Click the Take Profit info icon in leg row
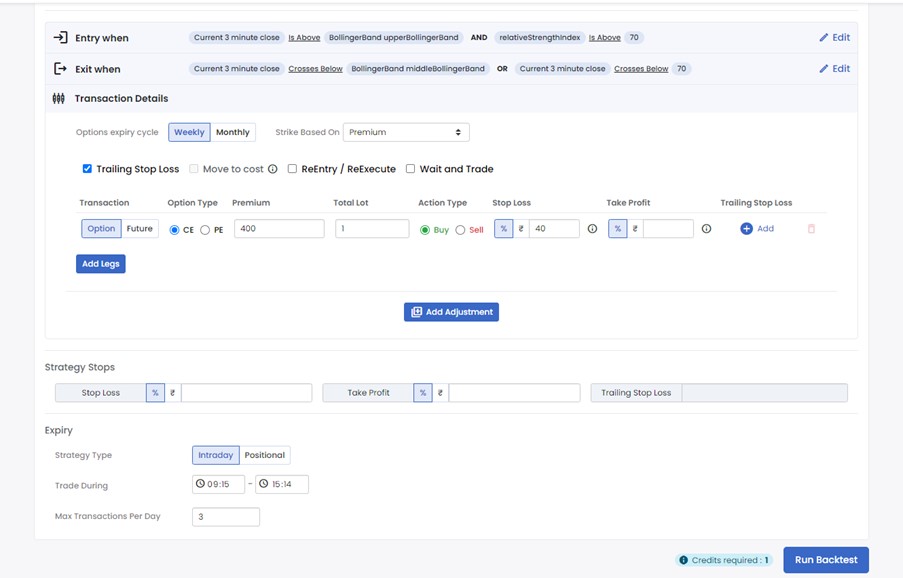 pos(706,229)
